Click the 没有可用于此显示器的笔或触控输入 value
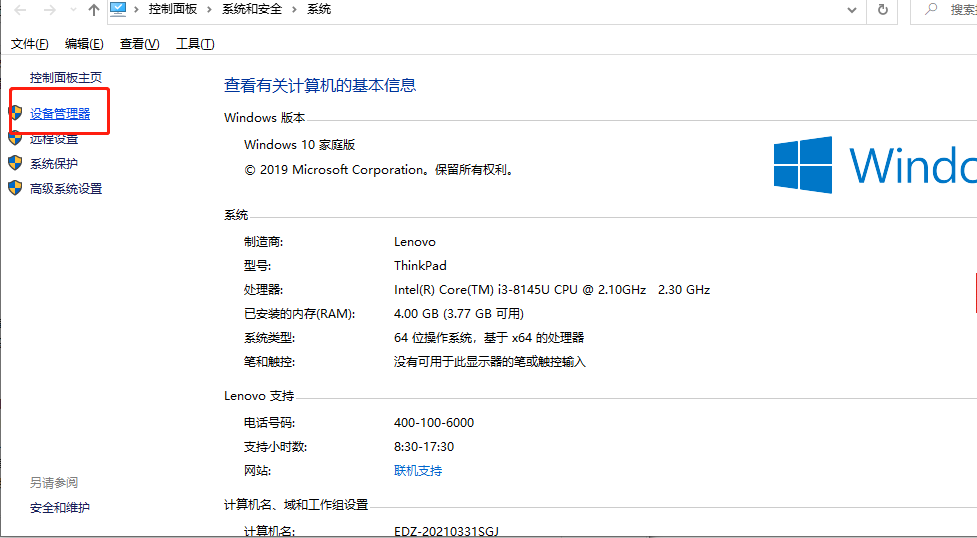The height and width of the screenshot is (538, 977). (x=490, y=362)
